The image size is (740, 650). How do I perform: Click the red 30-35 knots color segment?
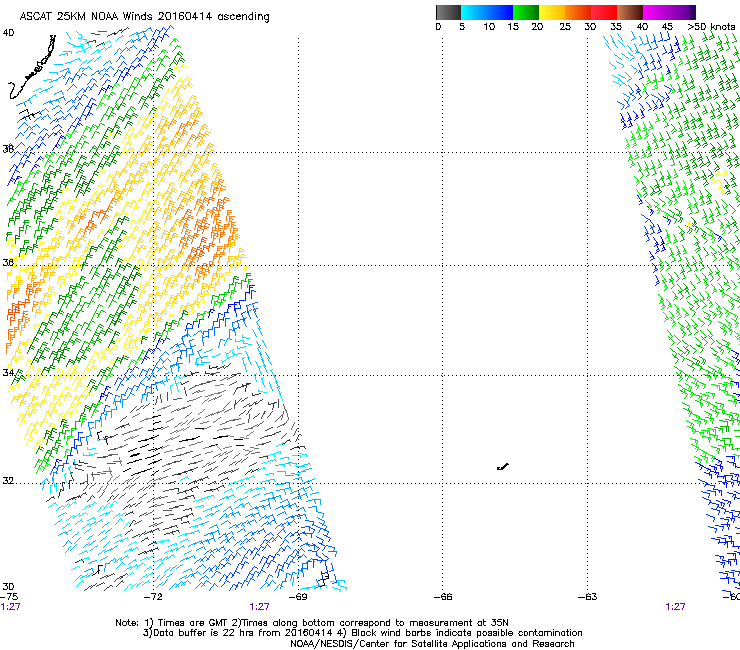click(604, 12)
